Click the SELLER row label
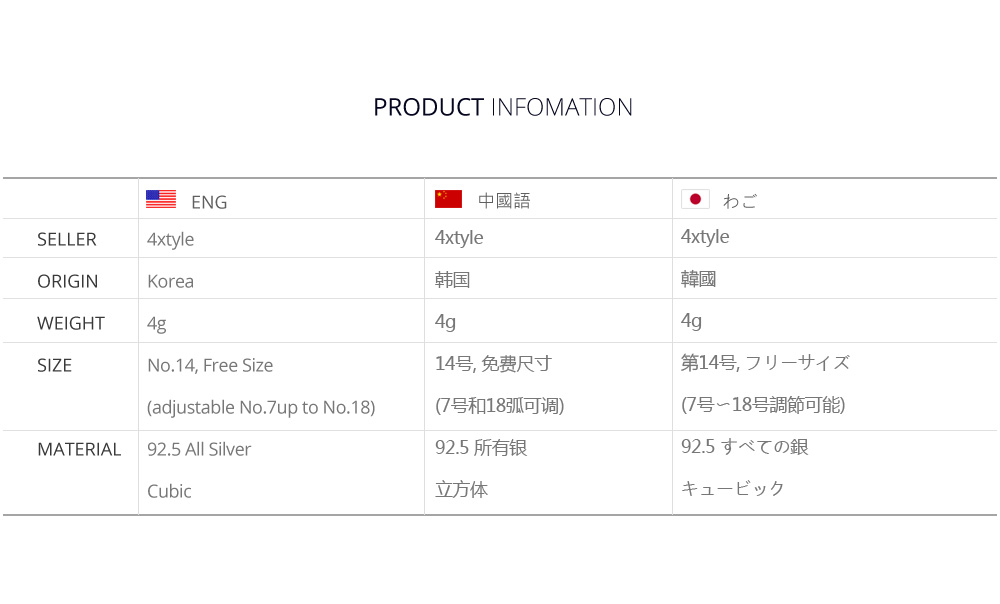 click(x=67, y=239)
